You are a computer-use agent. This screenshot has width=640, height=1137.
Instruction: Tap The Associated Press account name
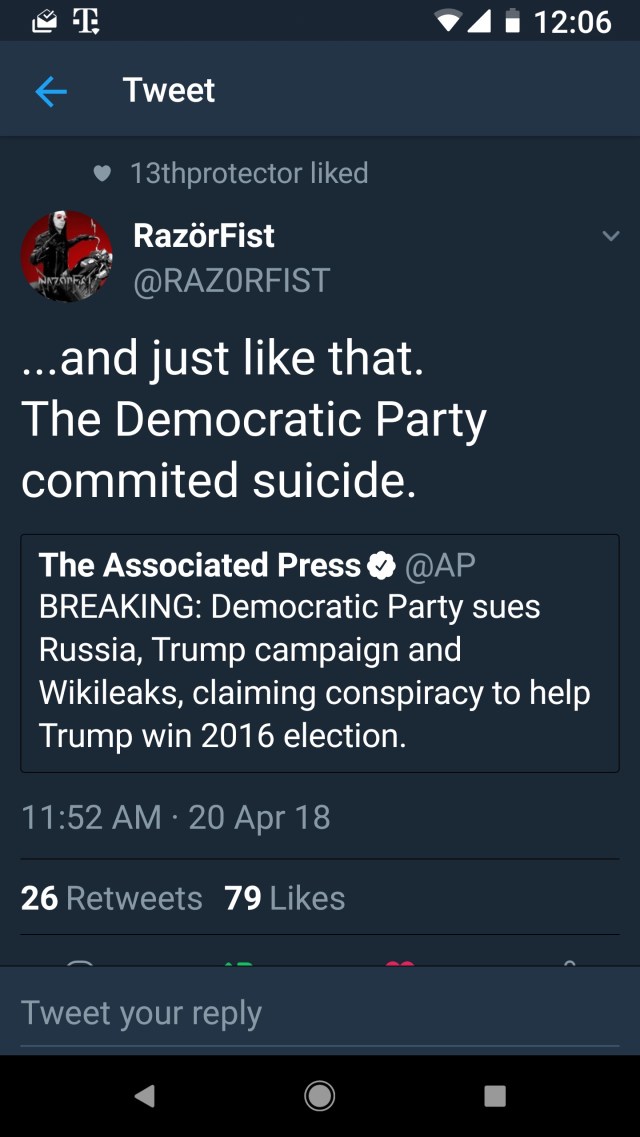pyautogui.click(x=200, y=566)
